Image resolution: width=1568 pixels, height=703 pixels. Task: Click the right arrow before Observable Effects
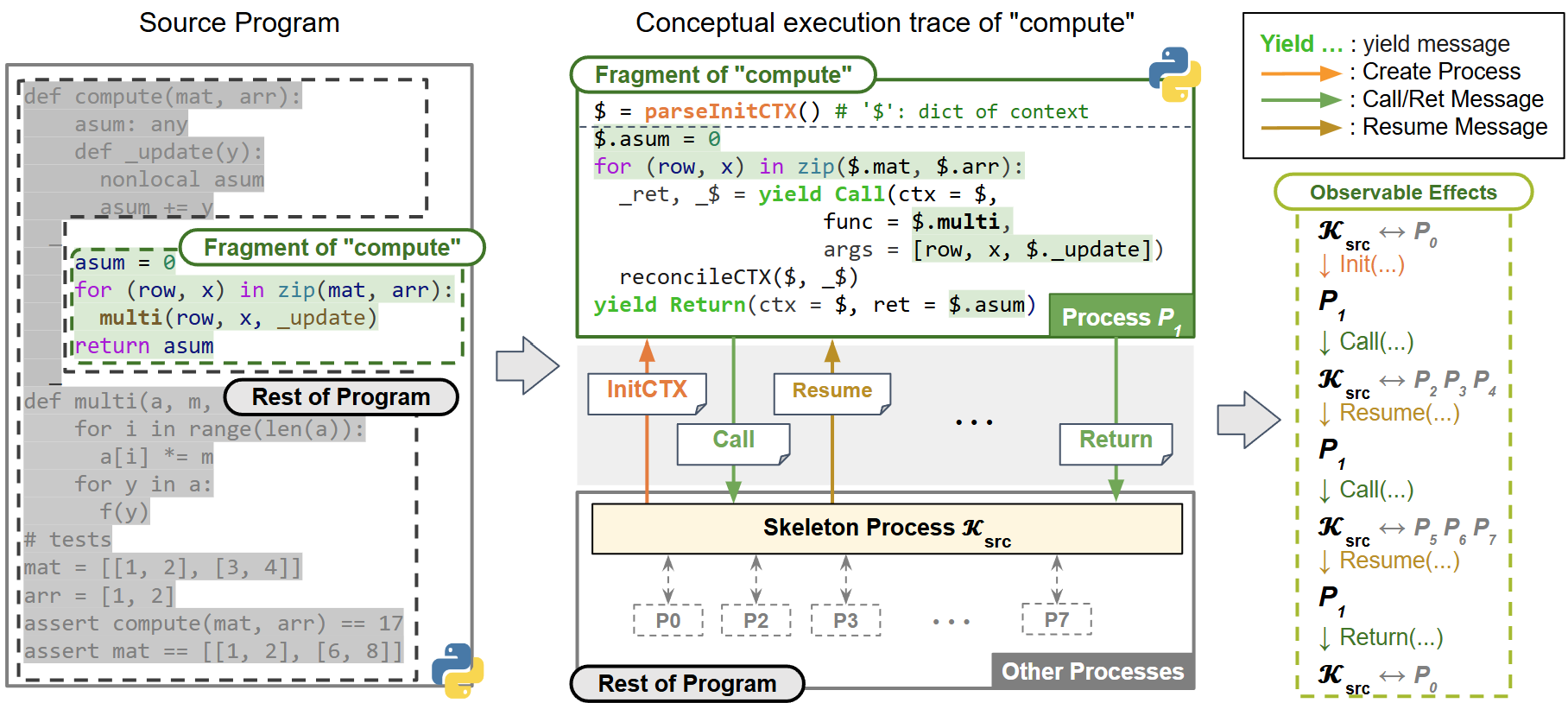(x=1249, y=420)
